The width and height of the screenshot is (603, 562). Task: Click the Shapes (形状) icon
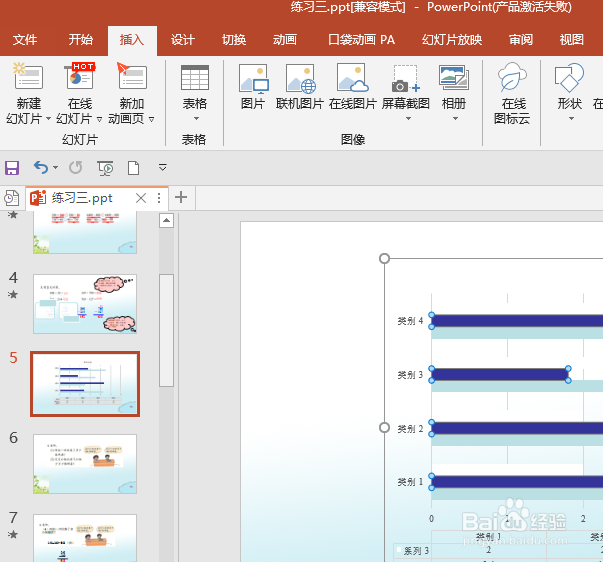[x=569, y=77]
